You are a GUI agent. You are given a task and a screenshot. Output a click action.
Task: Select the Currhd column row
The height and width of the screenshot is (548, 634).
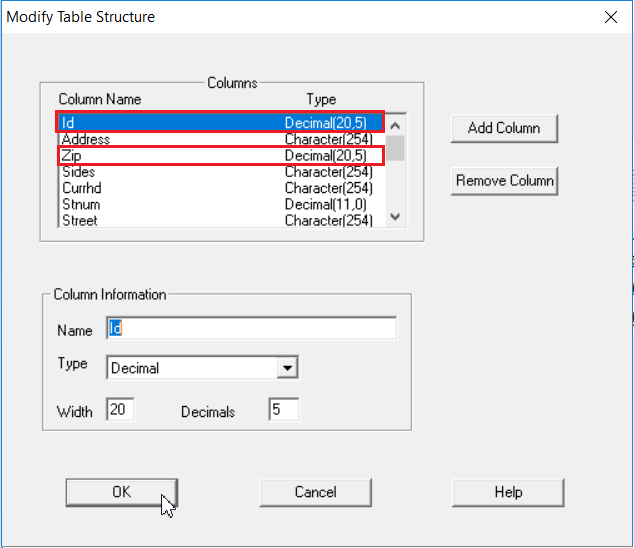pyautogui.click(x=222, y=188)
